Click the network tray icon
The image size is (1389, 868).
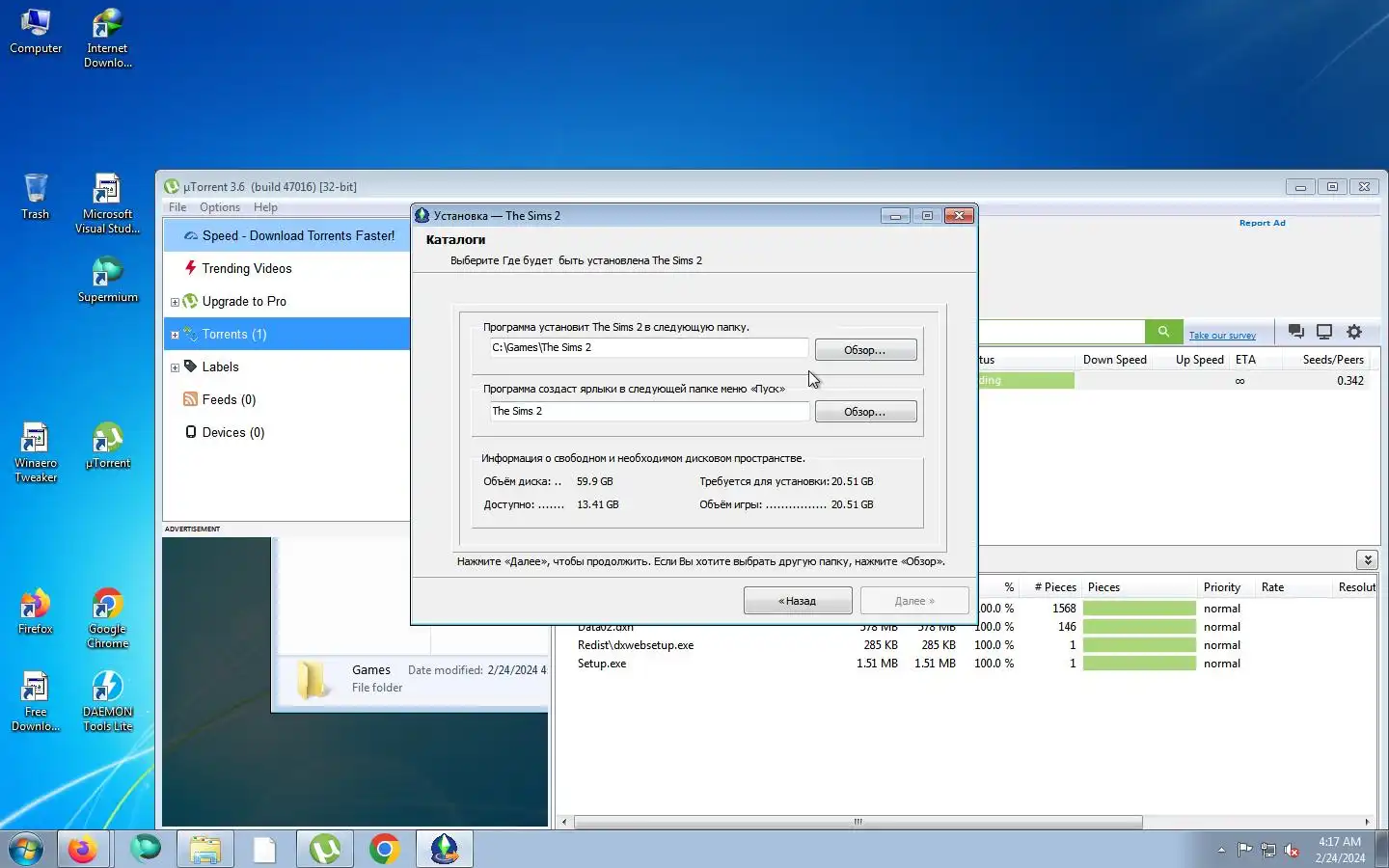pyautogui.click(x=1268, y=850)
